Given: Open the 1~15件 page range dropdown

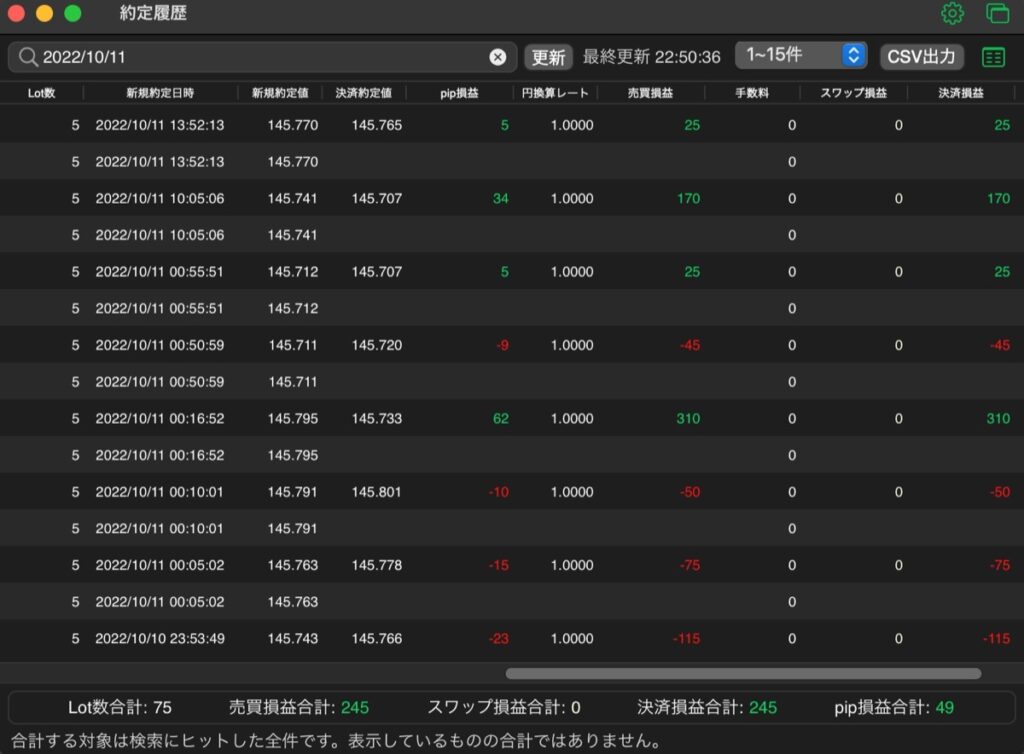Looking at the screenshot, I should [801, 55].
